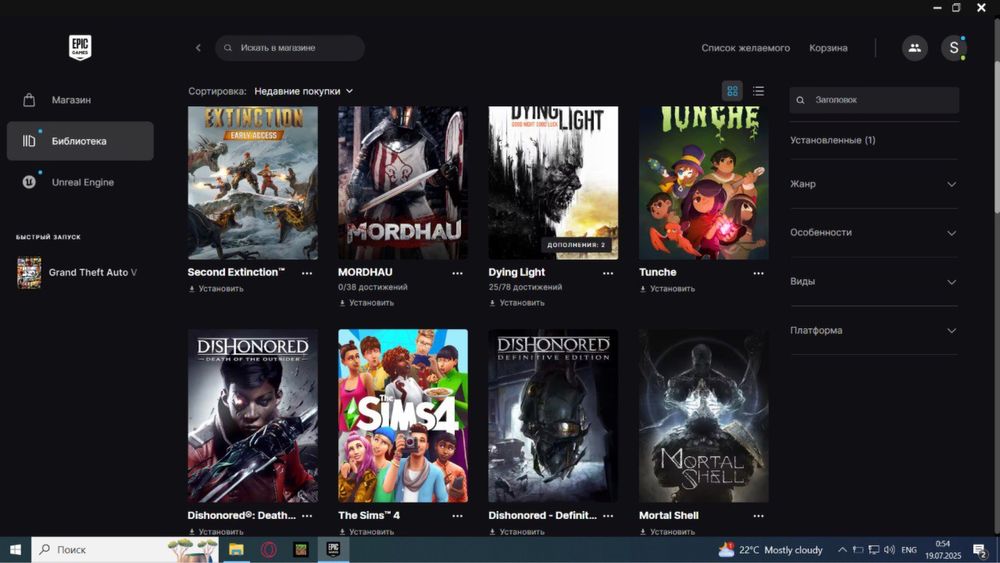Click the Windows taskbar search box
1000x563 pixels.
click(124, 550)
